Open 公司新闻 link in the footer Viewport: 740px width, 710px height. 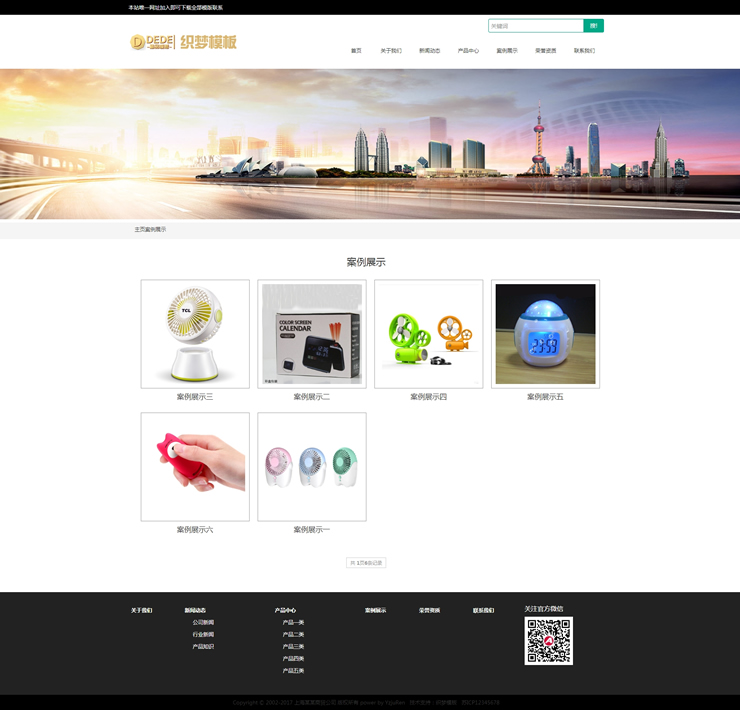pyautogui.click(x=203, y=622)
